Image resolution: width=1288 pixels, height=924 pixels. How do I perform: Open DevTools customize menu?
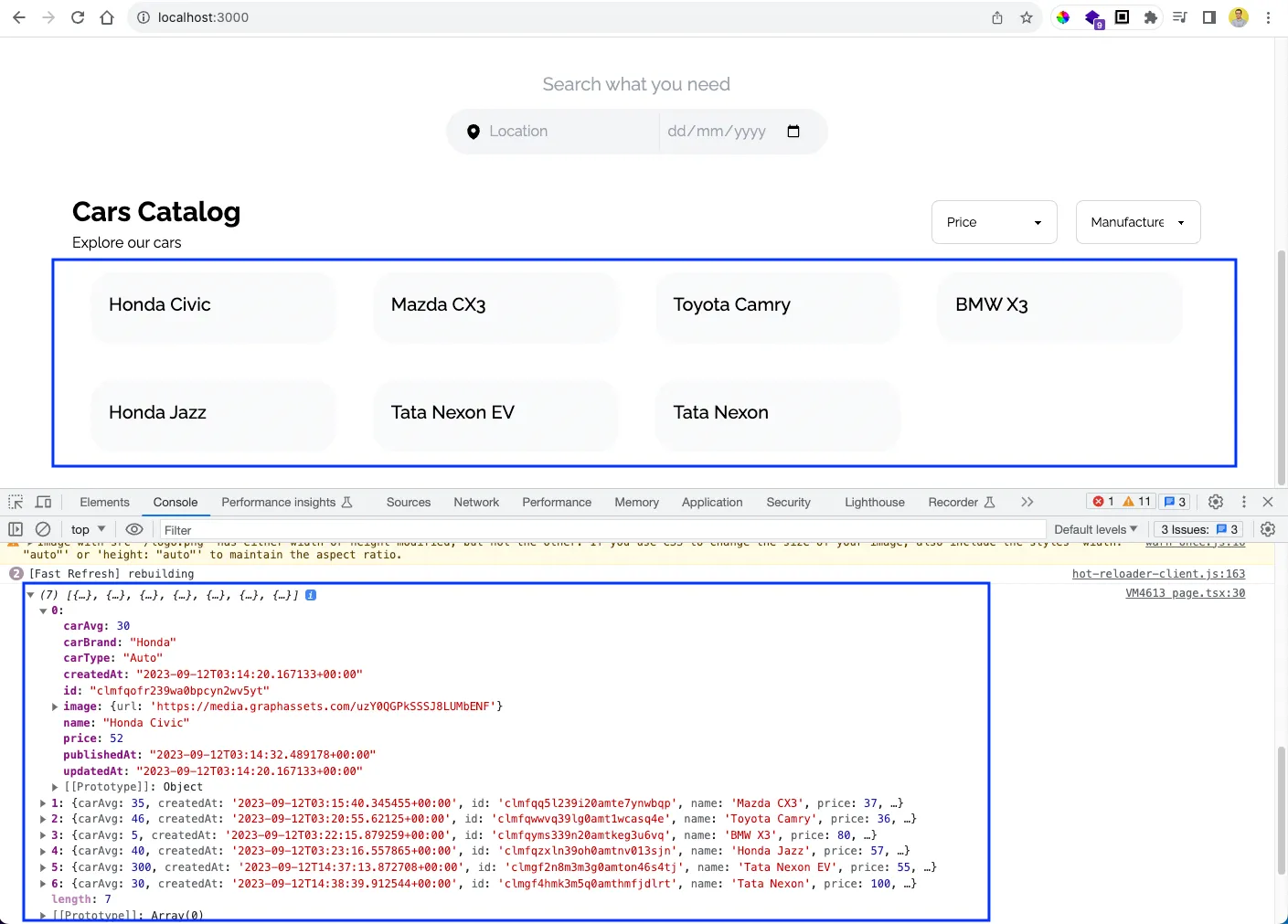coord(1244,502)
